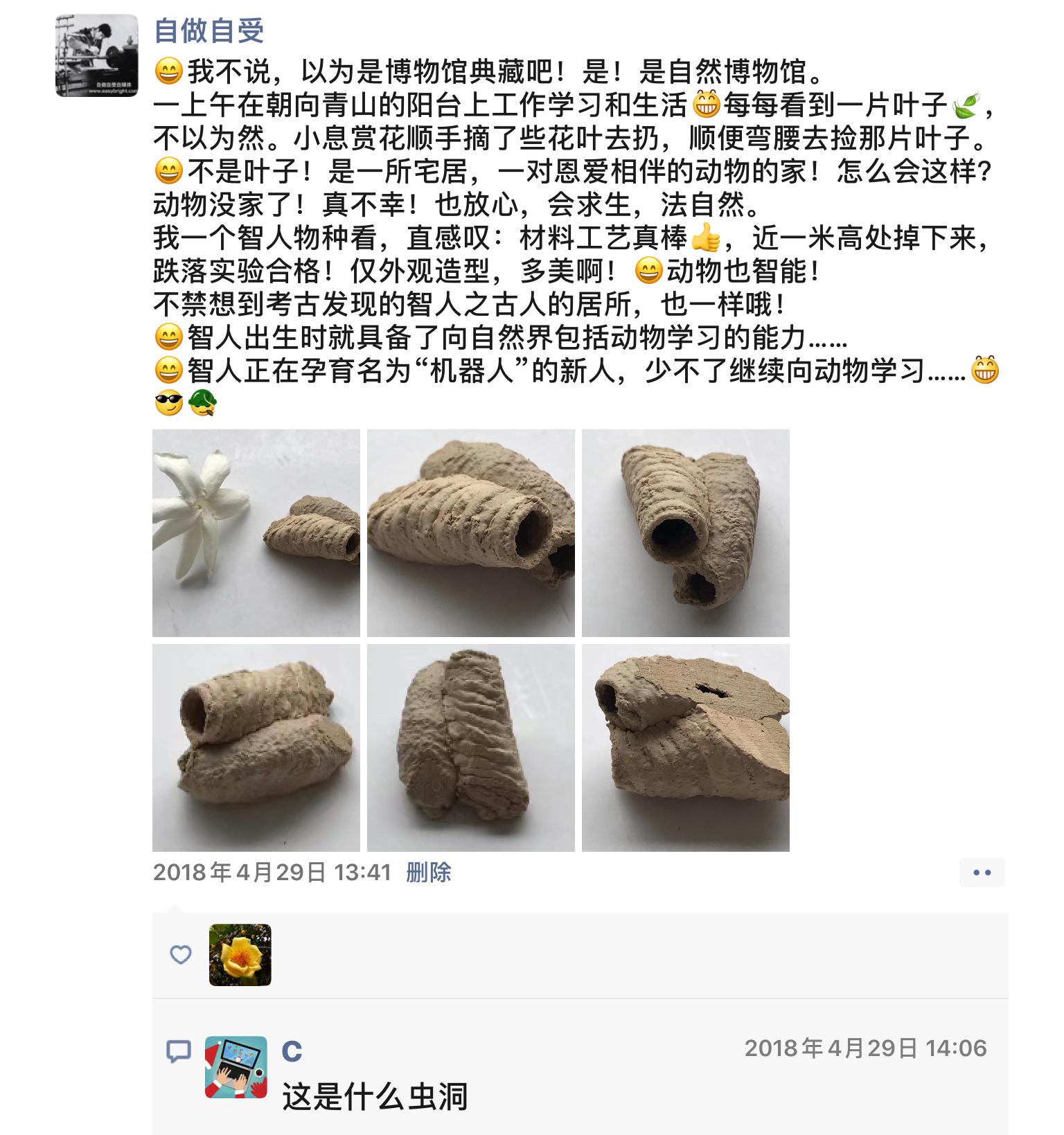View the fourth photo in second row
Screen dimensions: 1064x1135
tap(256, 747)
